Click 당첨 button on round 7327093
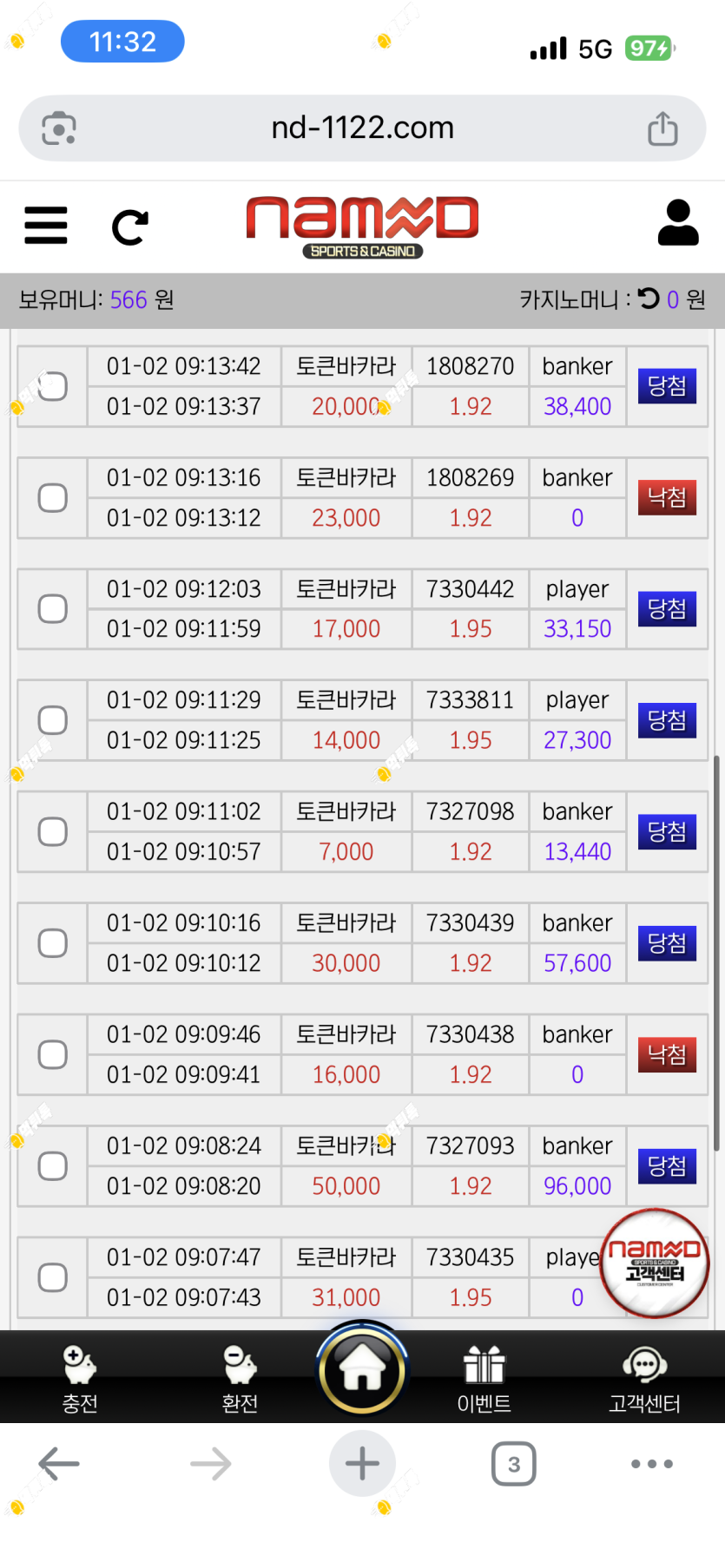The image size is (725, 1568). (x=667, y=1165)
